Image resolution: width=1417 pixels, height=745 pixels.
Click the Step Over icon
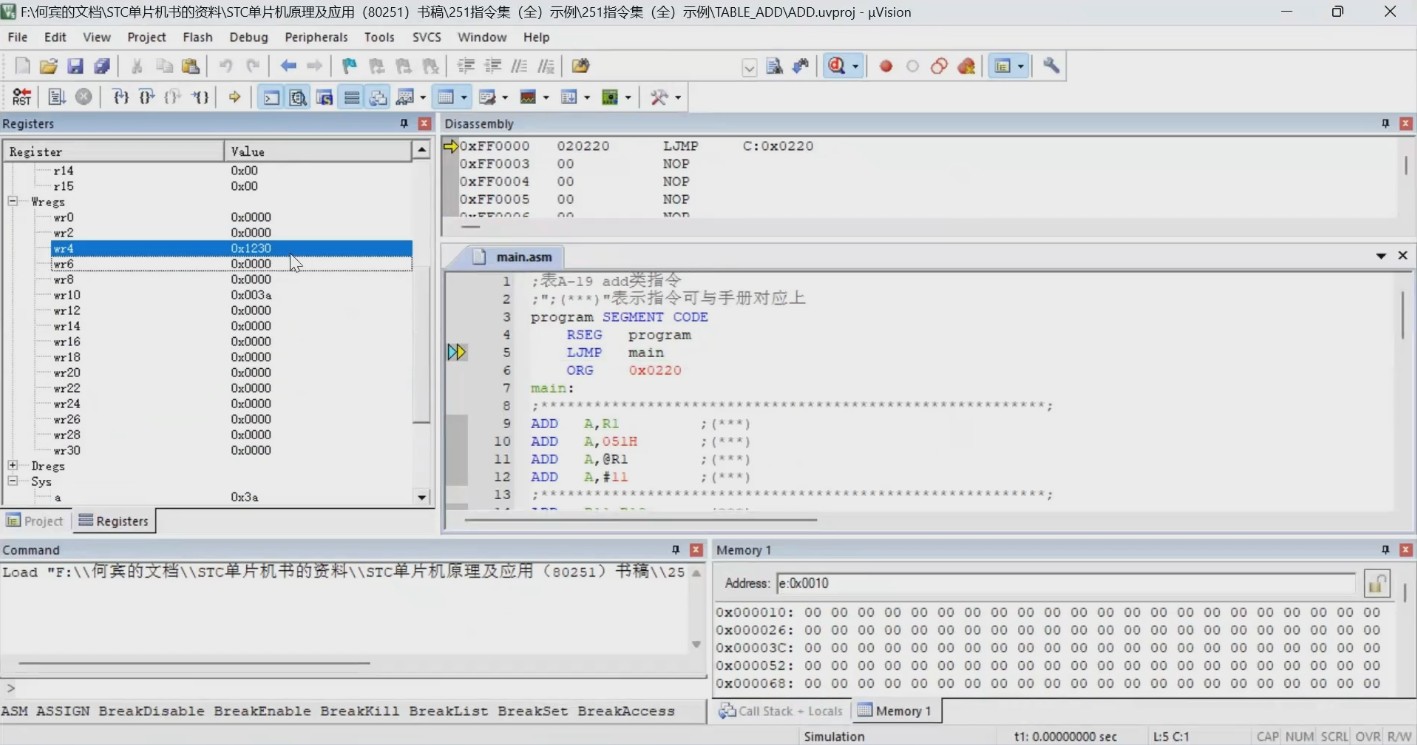coord(147,97)
